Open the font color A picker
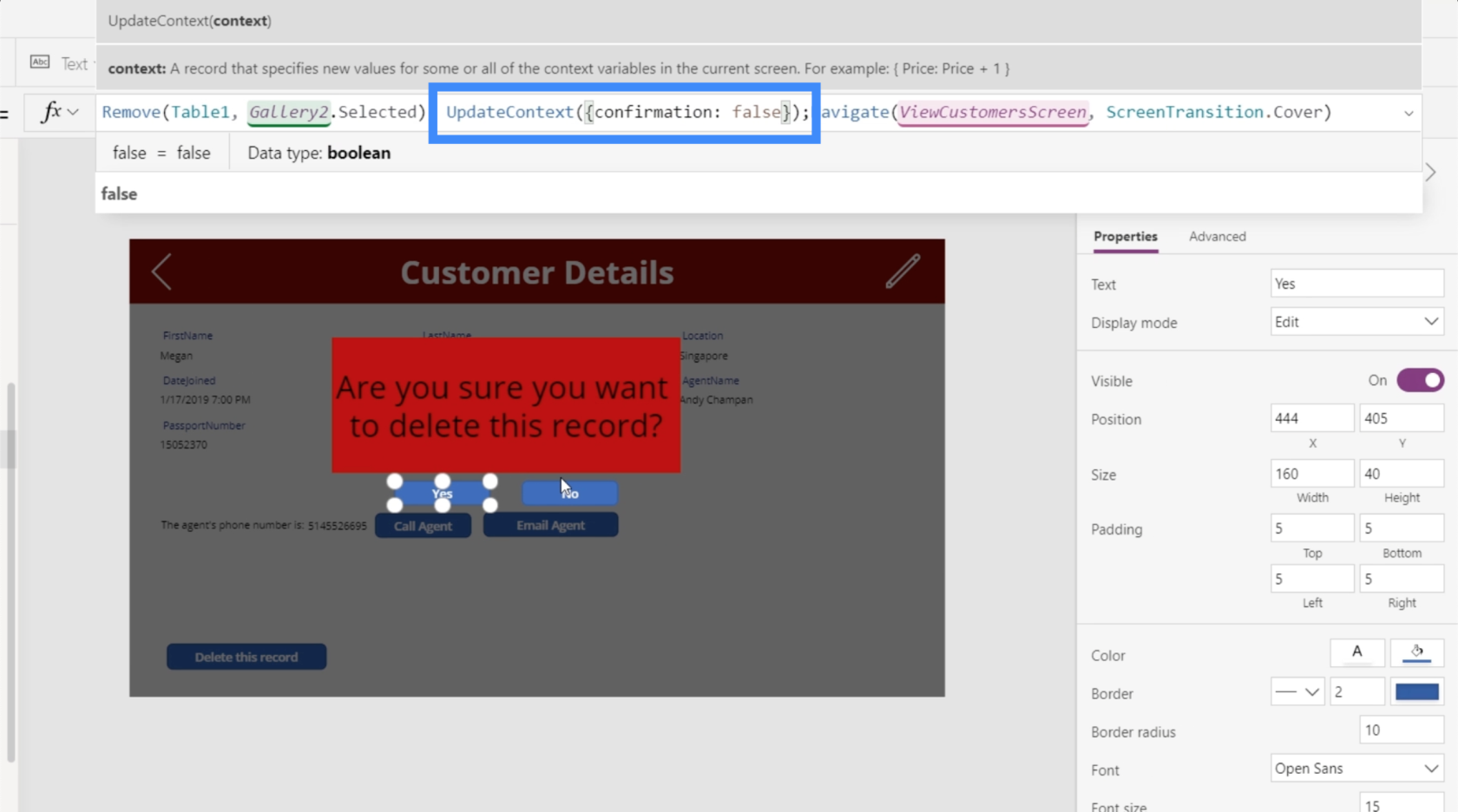 click(1356, 652)
